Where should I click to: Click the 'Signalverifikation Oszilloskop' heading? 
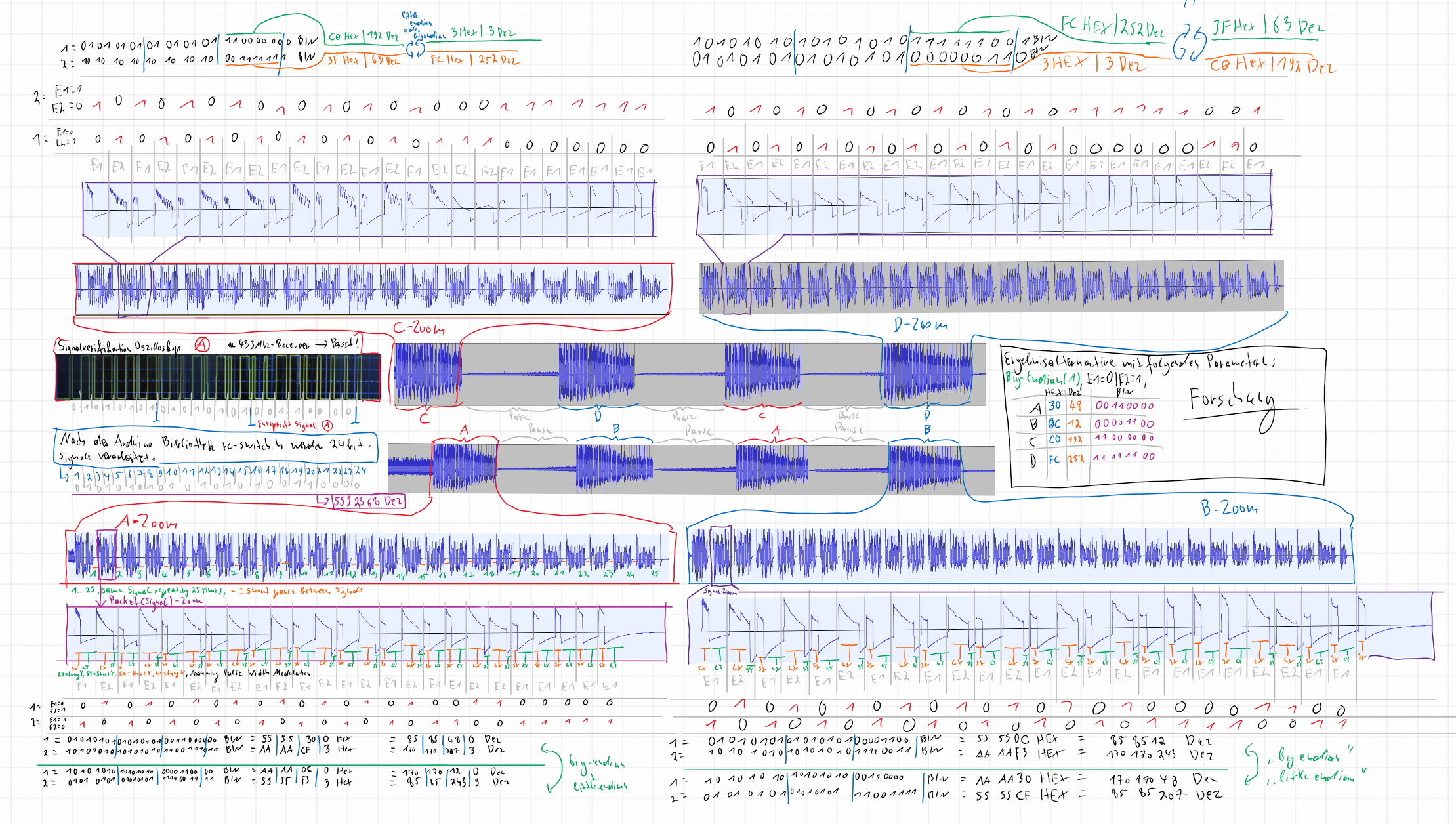tap(119, 347)
